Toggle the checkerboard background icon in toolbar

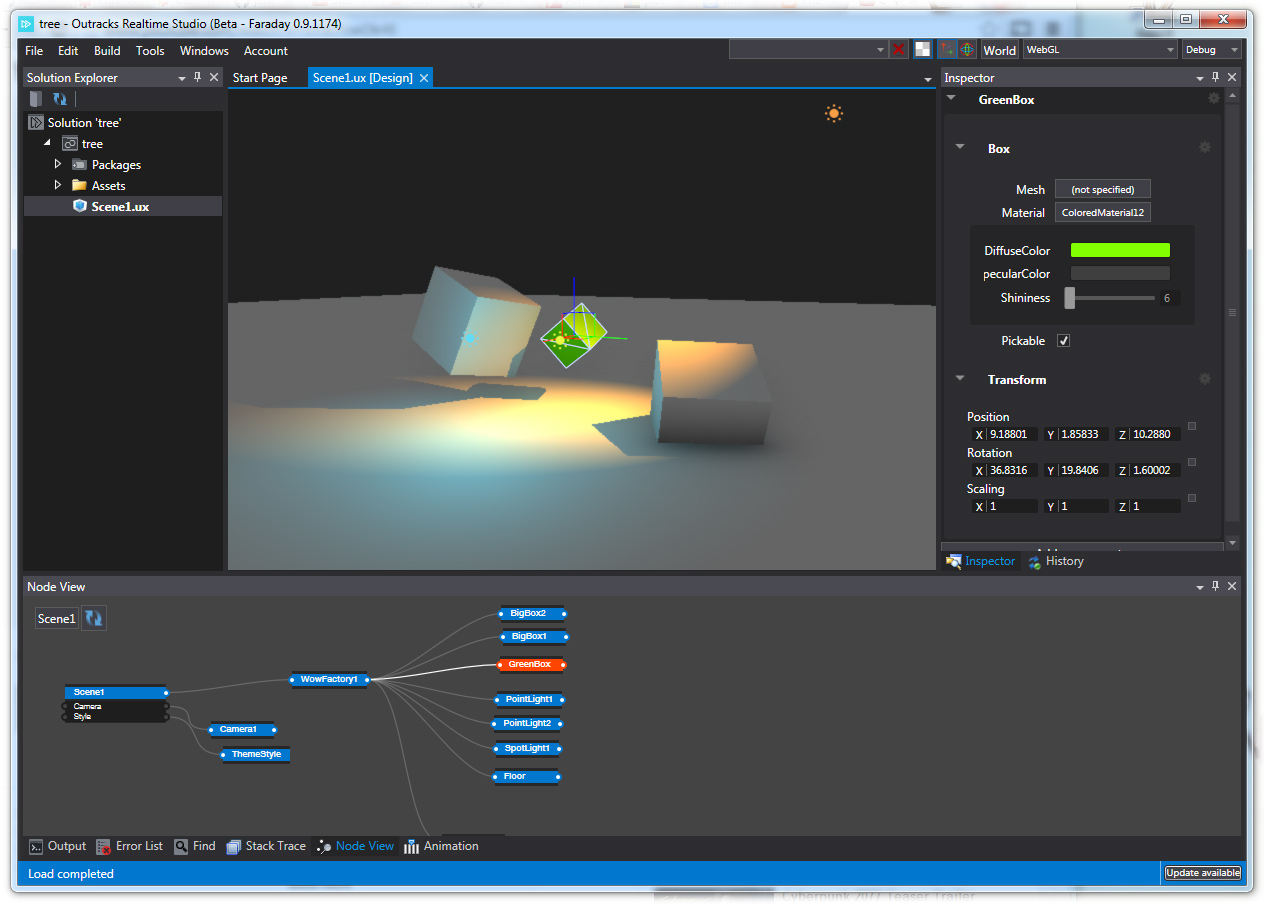[922, 50]
